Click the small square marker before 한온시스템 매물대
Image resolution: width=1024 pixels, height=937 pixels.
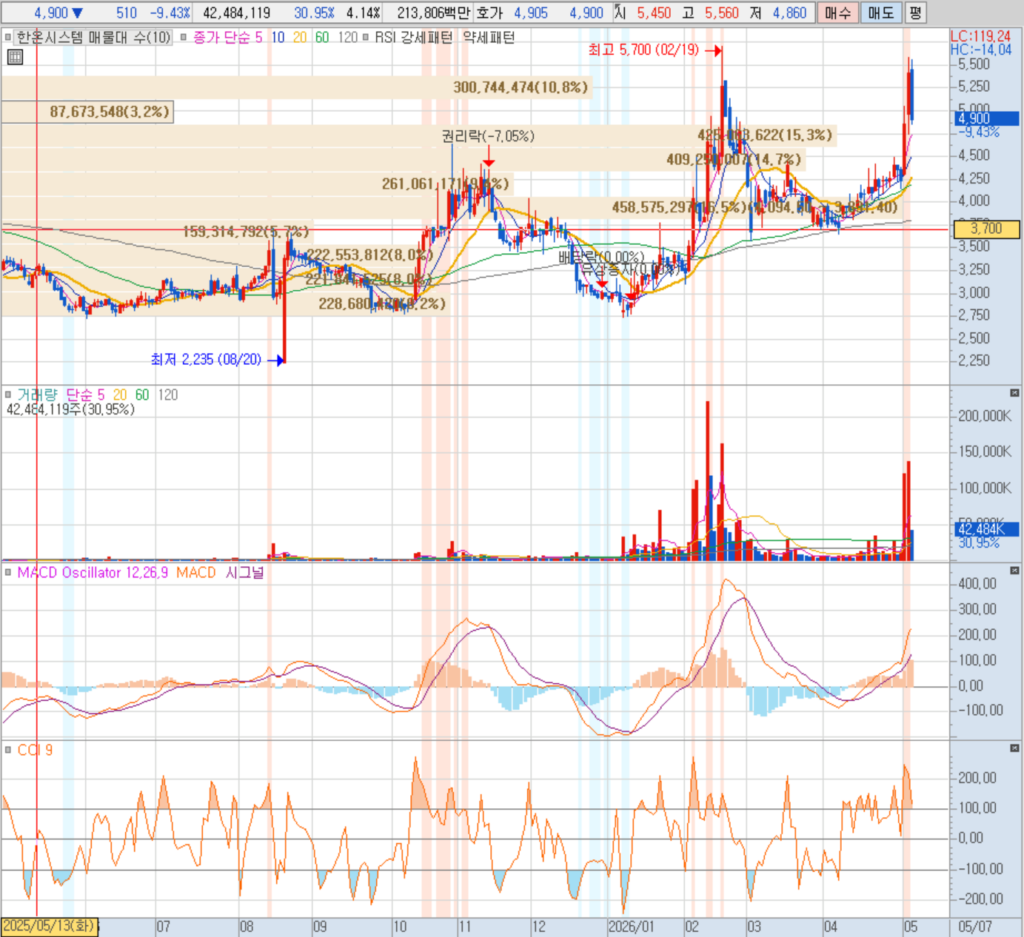click(x=8, y=38)
